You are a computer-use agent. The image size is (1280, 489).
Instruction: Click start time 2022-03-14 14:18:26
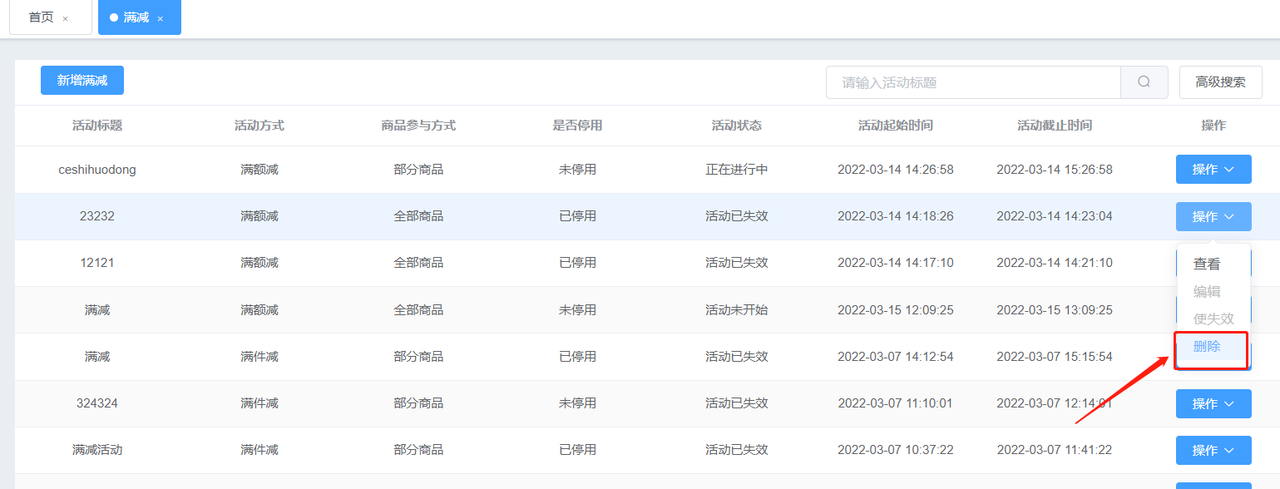895,216
